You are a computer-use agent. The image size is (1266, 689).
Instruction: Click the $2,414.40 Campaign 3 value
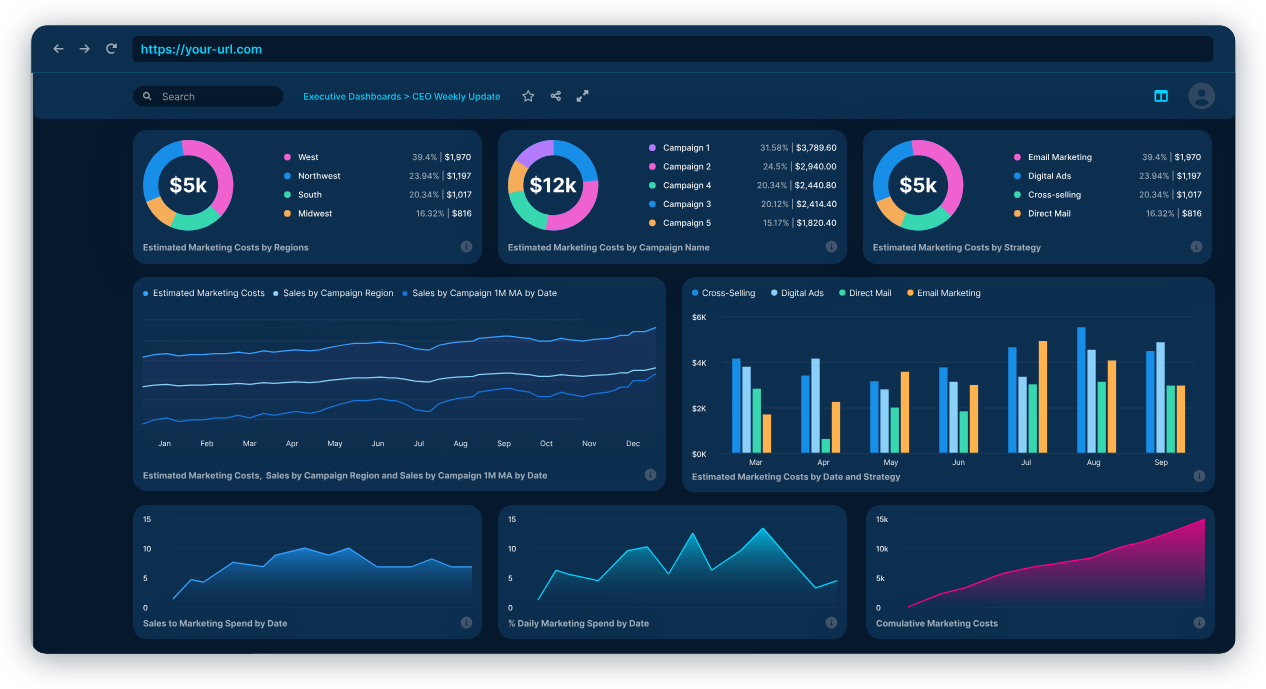coord(816,204)
